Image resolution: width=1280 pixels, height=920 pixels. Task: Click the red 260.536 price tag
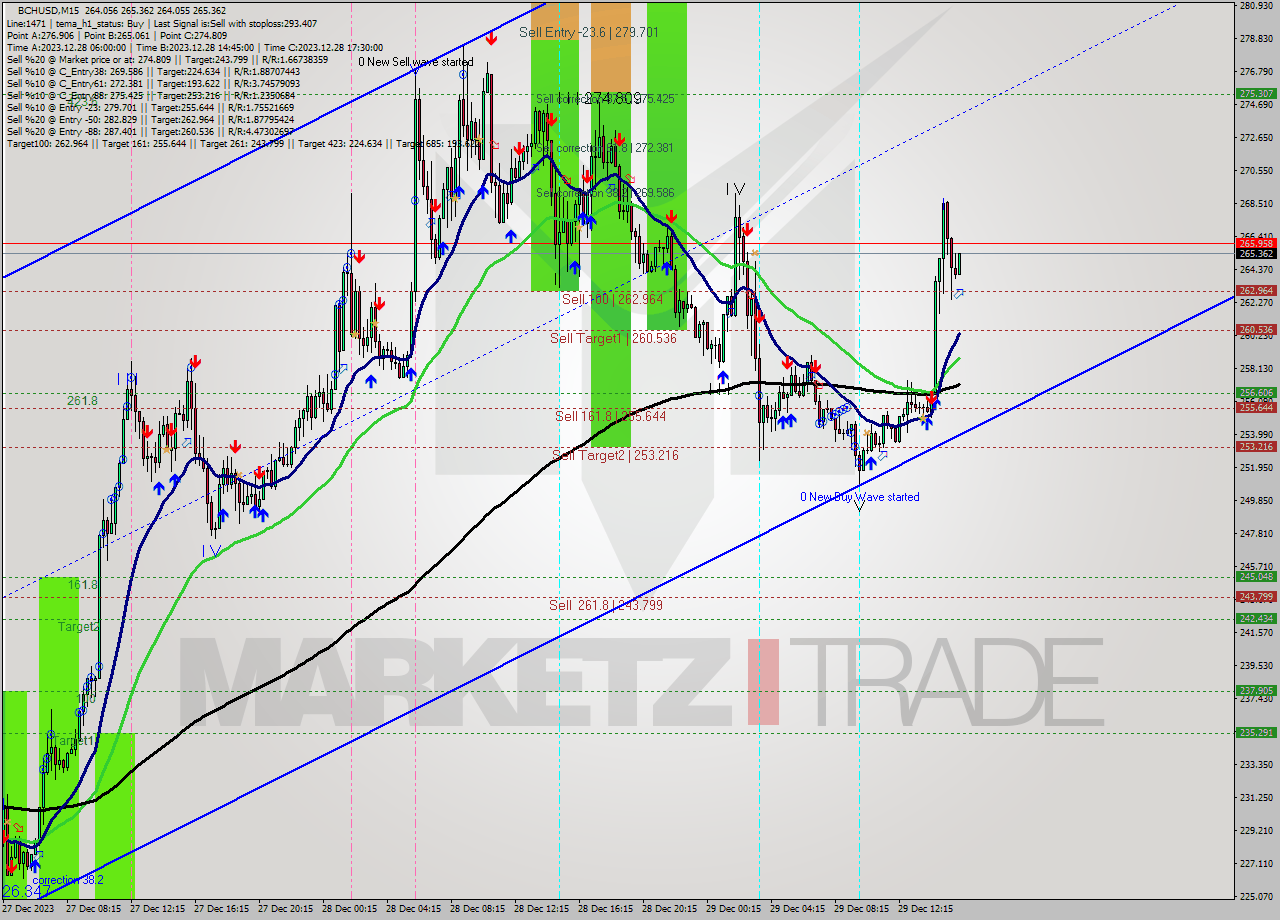(1256, 329)
